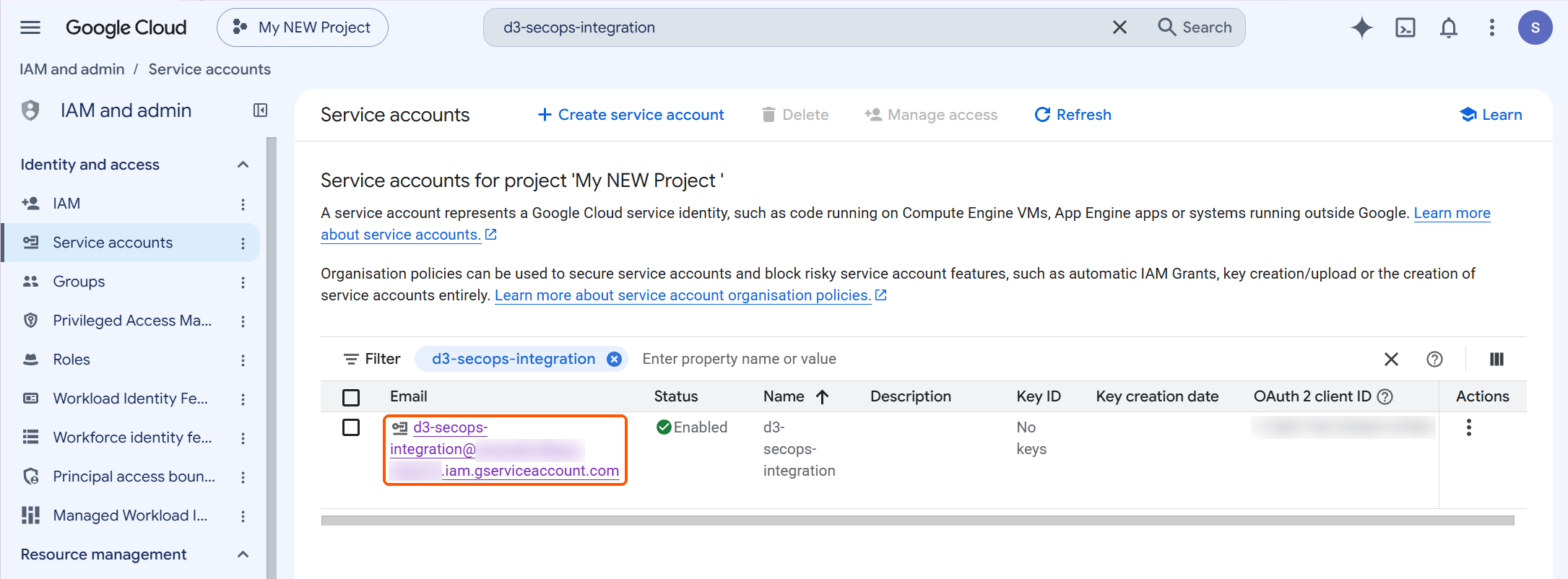Go to IAM and admin breadcrumb
The image size is (1568, 579).
click(x=72, y=69)
